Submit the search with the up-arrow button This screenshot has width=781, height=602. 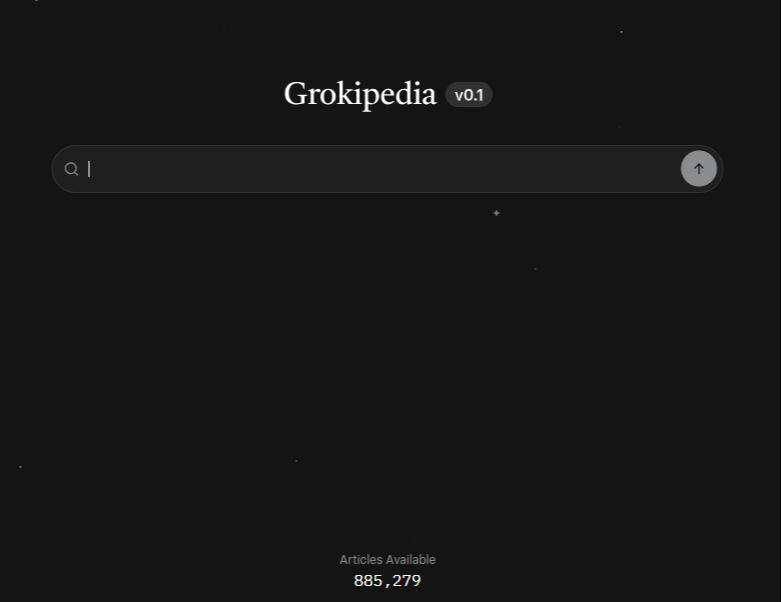[699, 169]
